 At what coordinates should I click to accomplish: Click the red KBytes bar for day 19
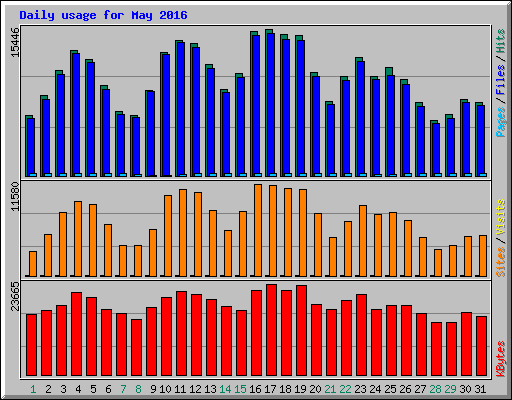(x=301, y=330)
